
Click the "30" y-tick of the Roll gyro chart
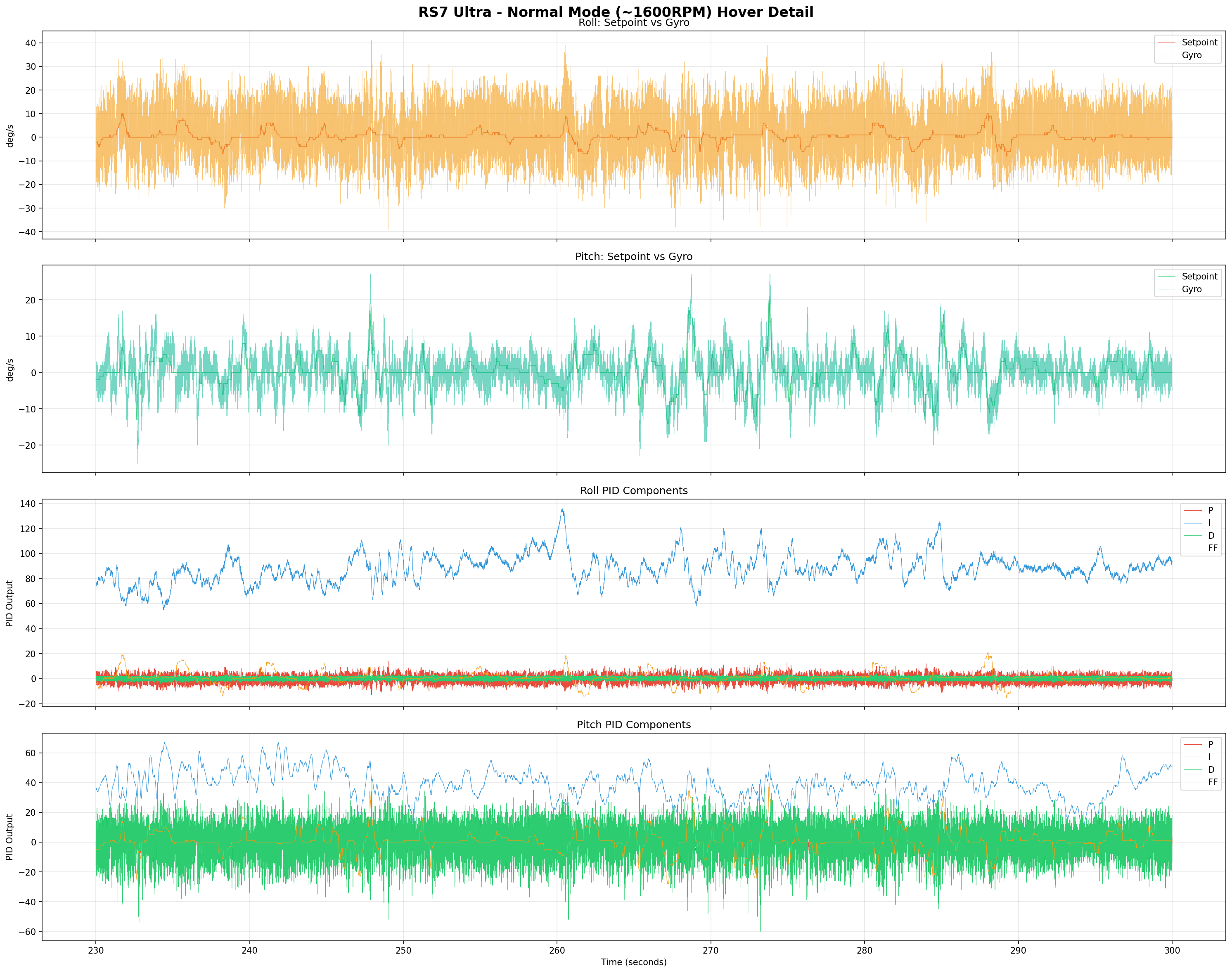pos(30,66)
